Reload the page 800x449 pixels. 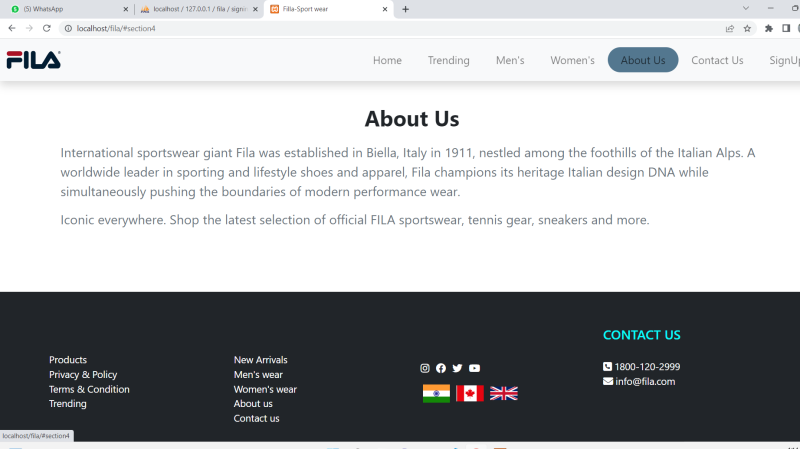pos(46,28)
